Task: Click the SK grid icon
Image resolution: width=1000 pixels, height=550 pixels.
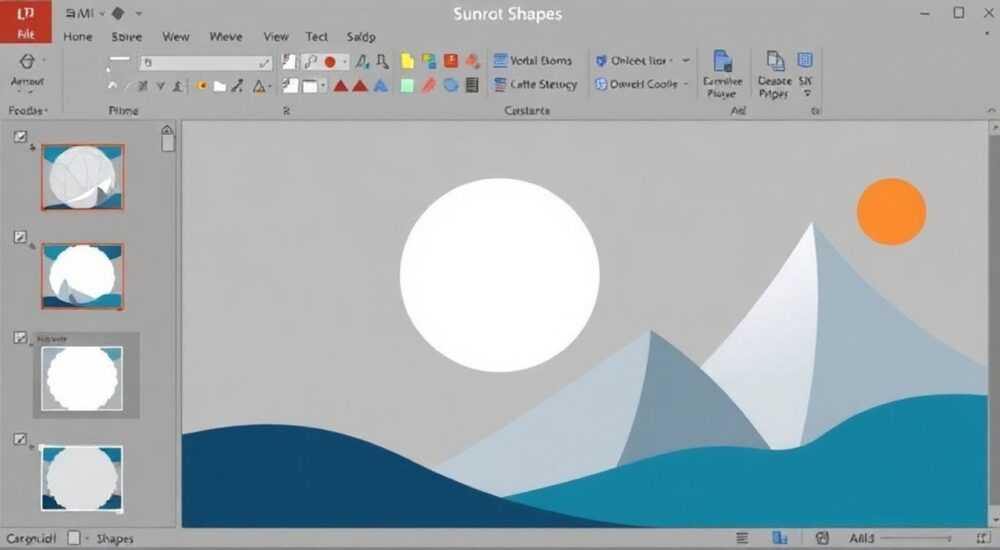Action: tap(805, 60)
